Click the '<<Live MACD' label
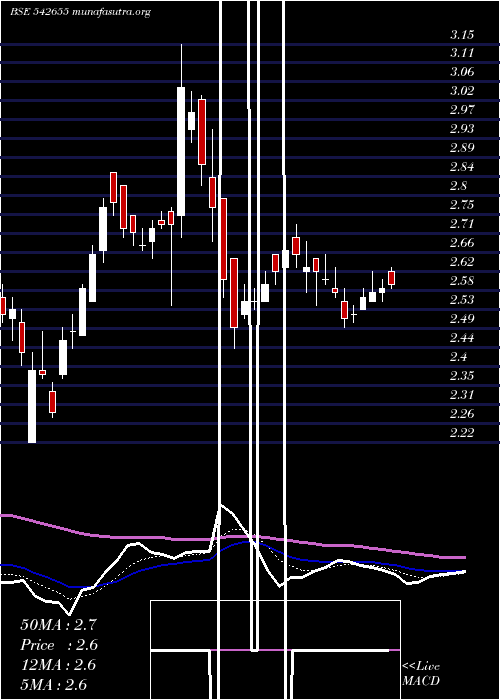500x700 pixels. [x=421, y=674]
